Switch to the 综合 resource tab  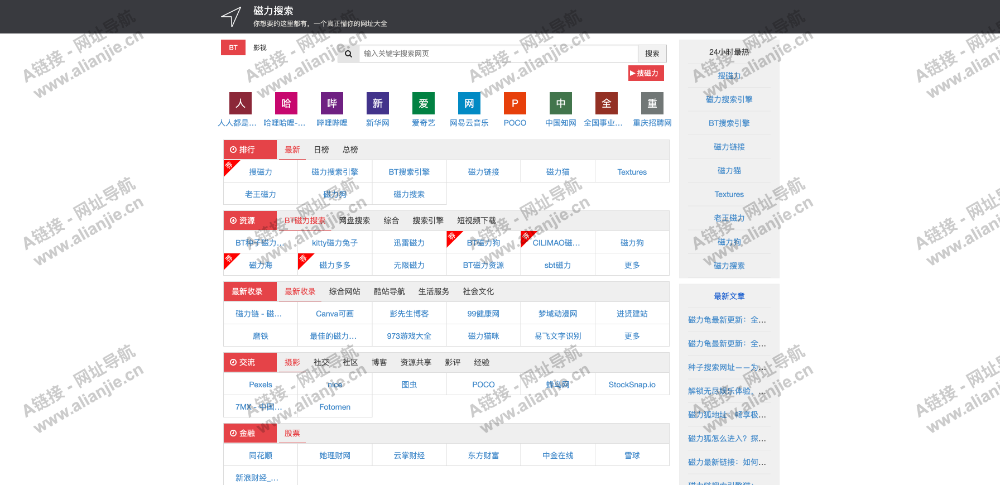point(392,220)
